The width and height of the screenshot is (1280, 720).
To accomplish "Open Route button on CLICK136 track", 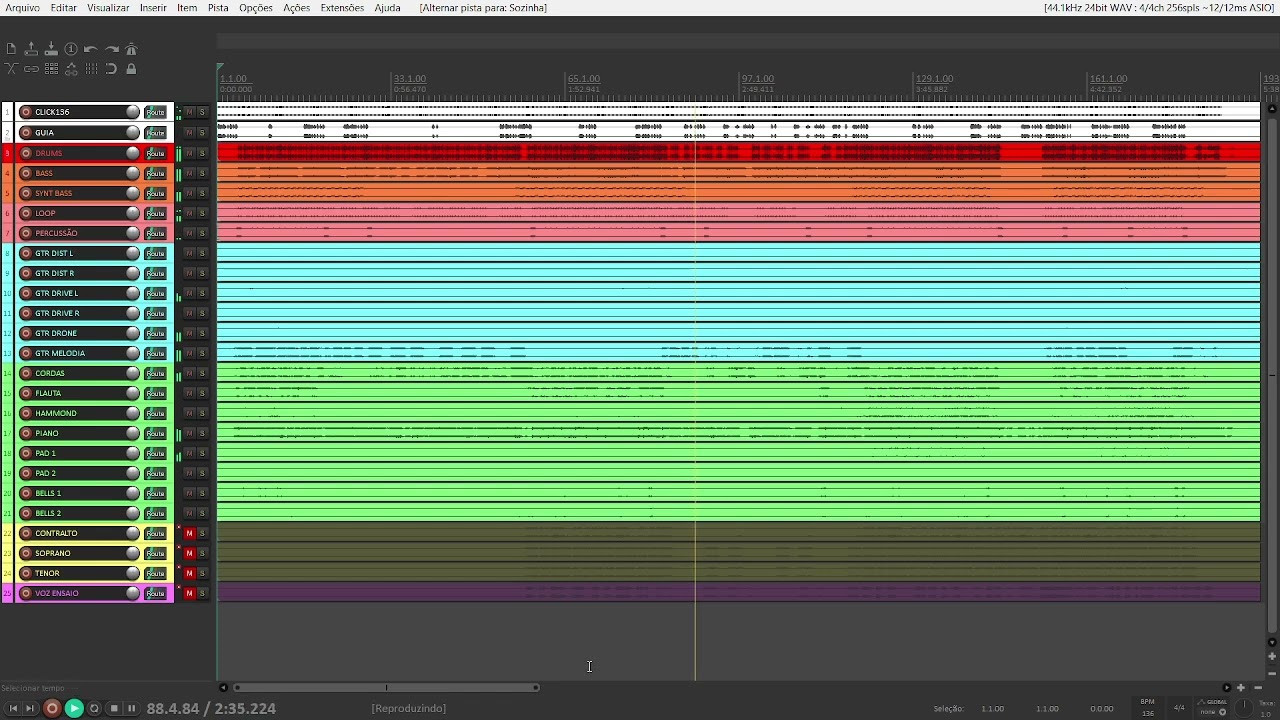I will [155, 112].
